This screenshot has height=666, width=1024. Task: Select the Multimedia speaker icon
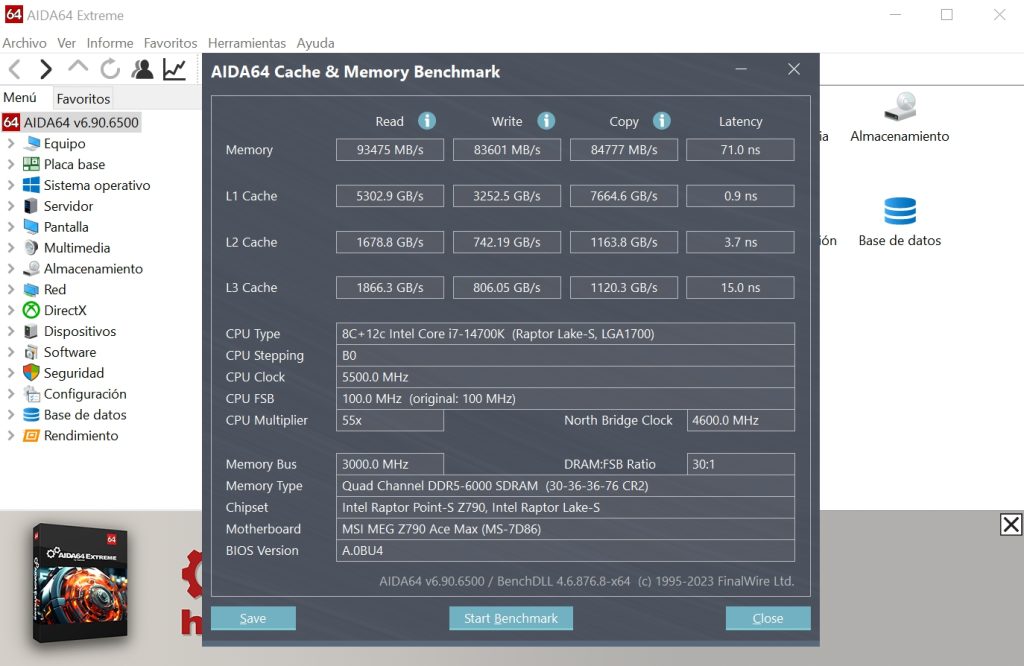click(x=31, y=247)
